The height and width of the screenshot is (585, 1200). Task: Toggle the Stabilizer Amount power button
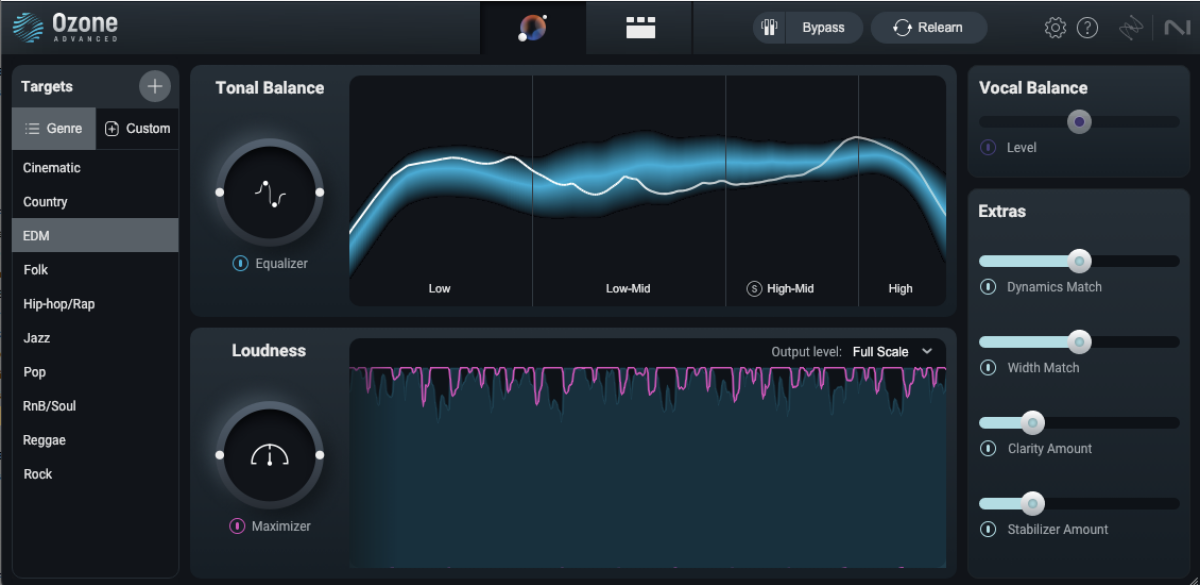click(x=988, y=530)
